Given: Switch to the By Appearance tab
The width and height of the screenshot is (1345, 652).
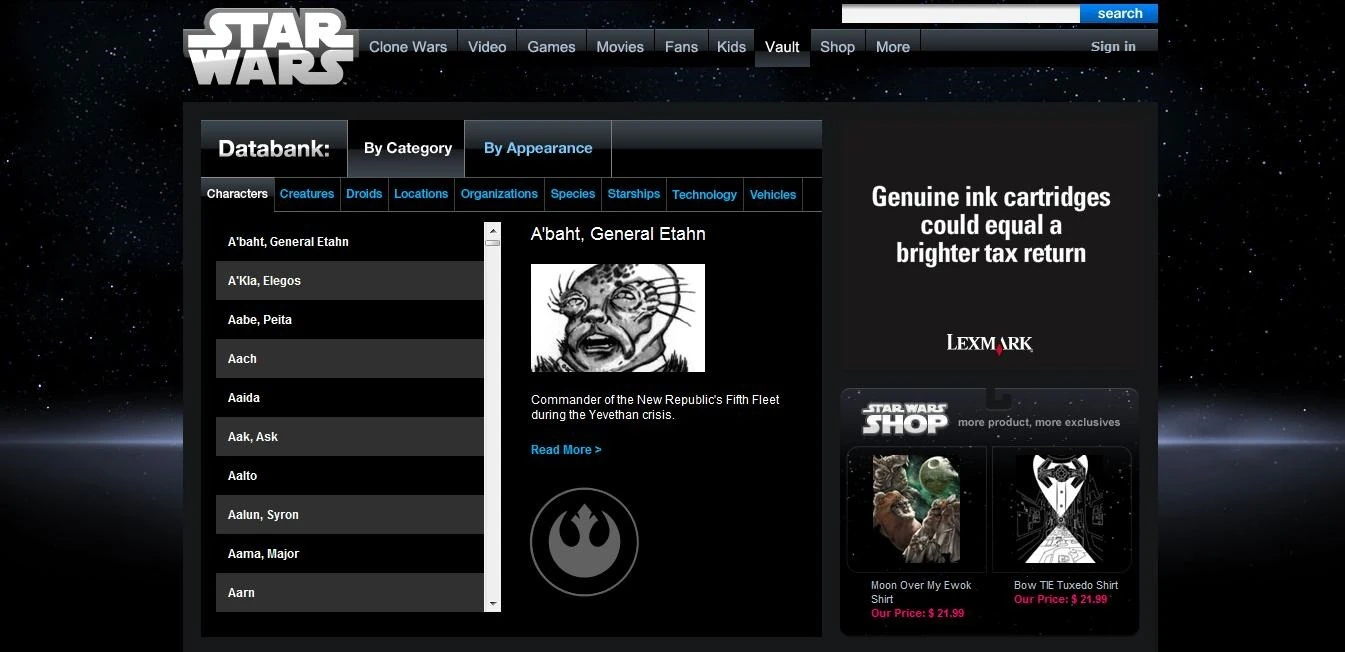Looking at the screenshot, I should [x=538, y=148].
